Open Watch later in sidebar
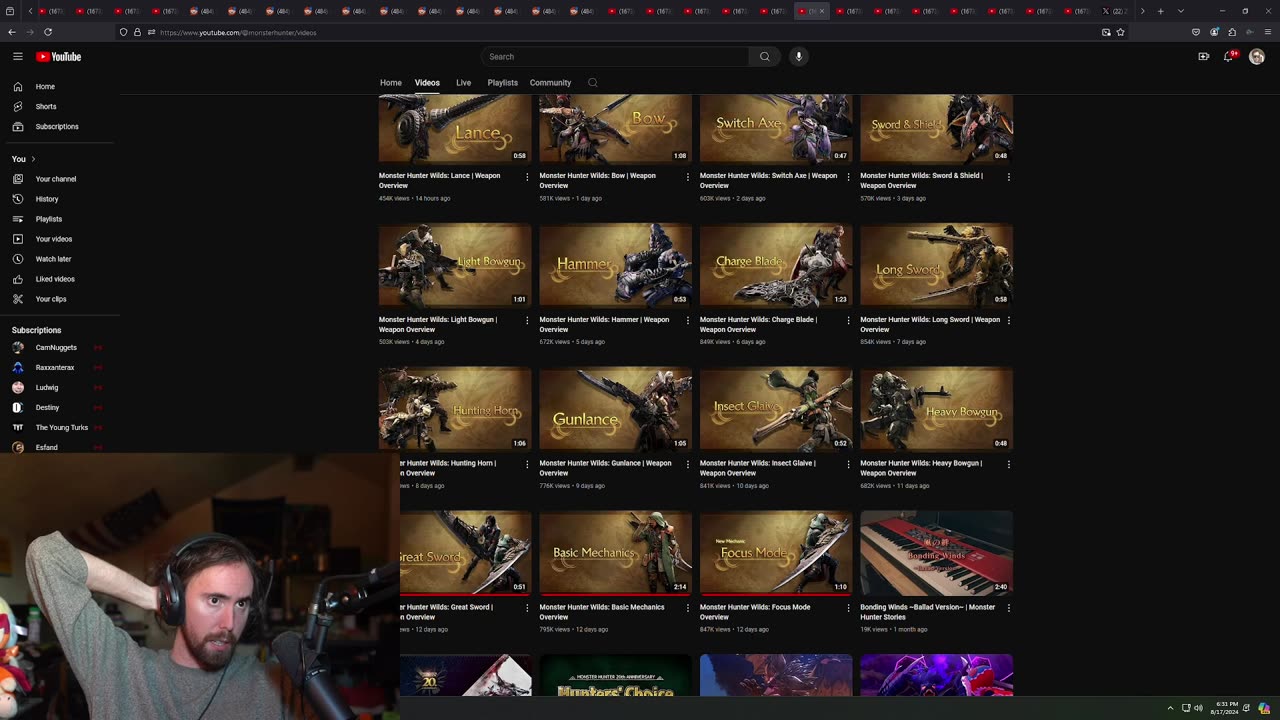1280x720 pixels. pos(60,259)
